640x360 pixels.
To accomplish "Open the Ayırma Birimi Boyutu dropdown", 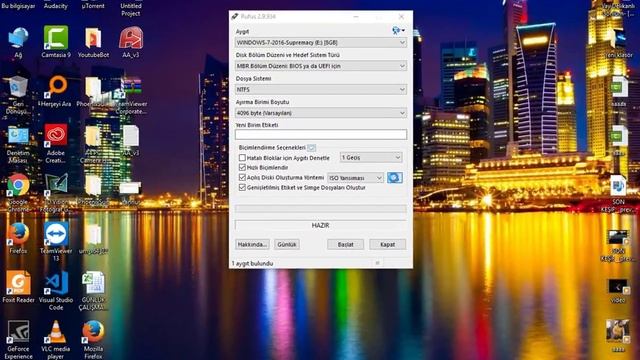I will coord(321,113).
